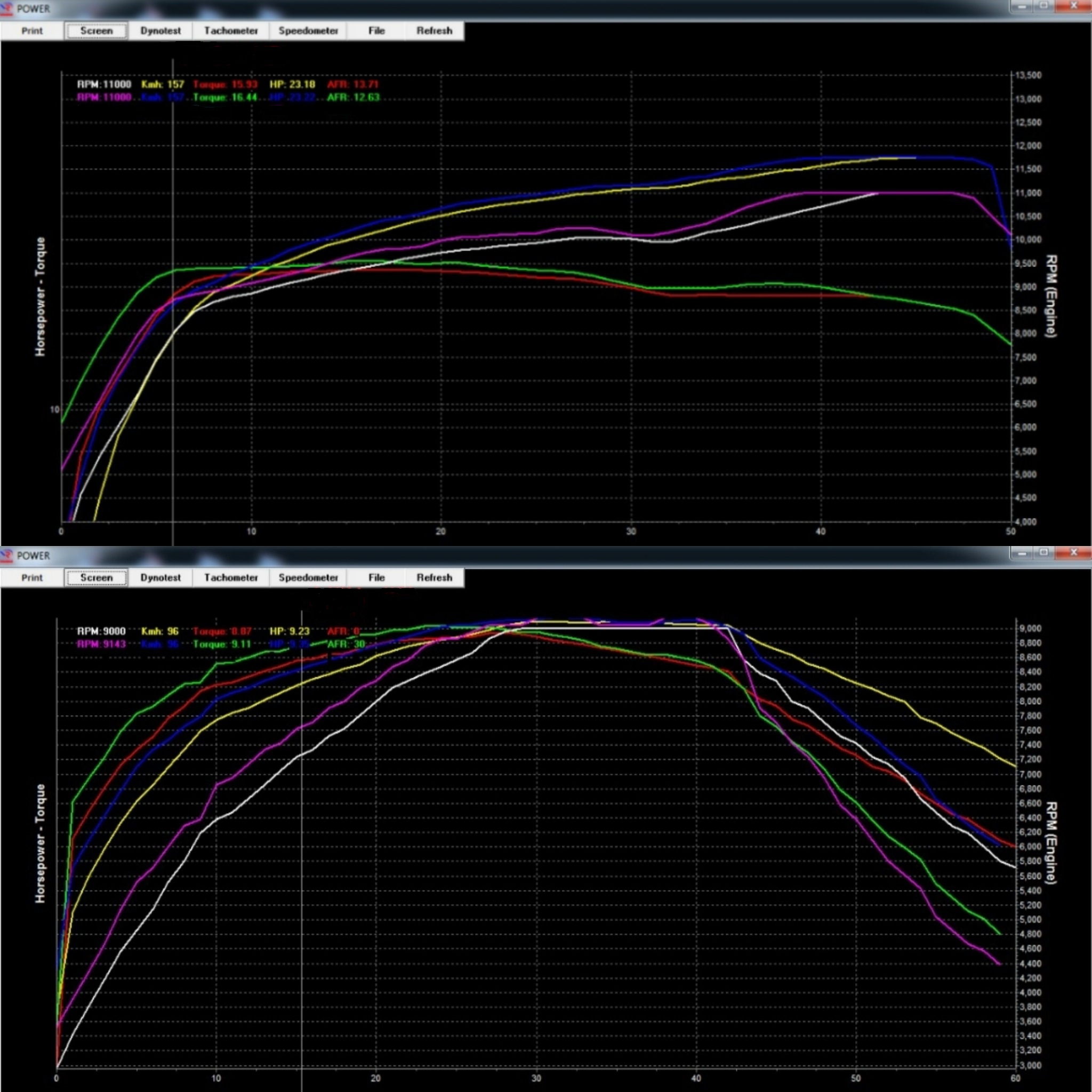Refresh the dyno graph in the top window
1092x1092 pixels.
(434, 30)
